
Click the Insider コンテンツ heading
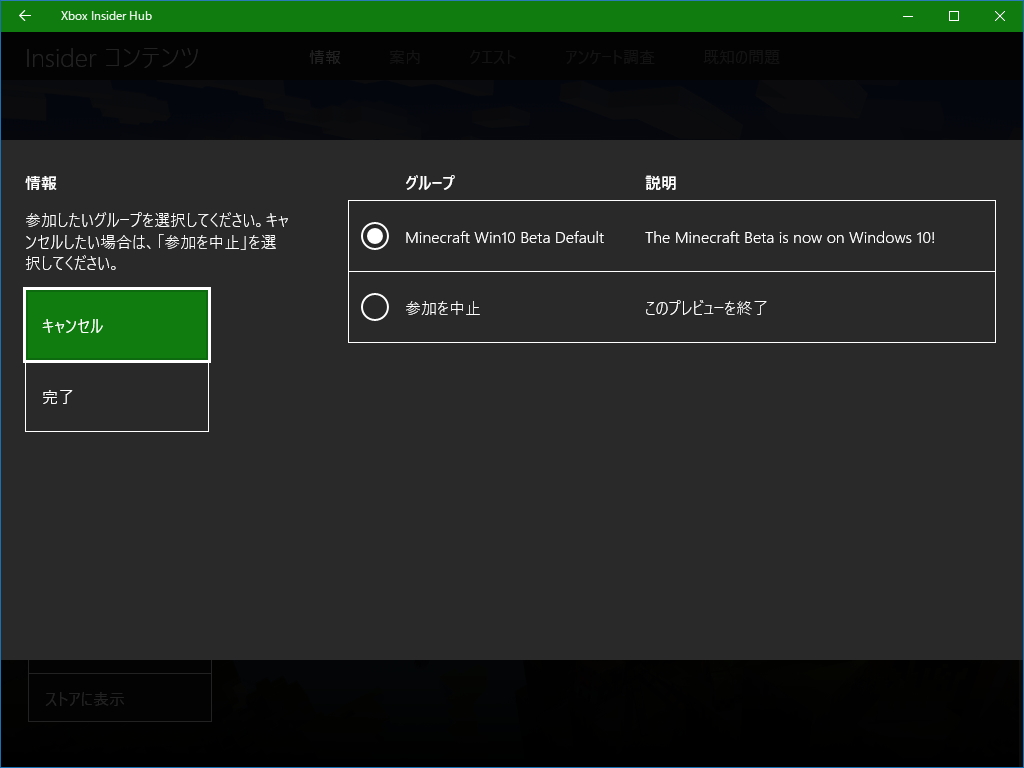click(112, 57)
